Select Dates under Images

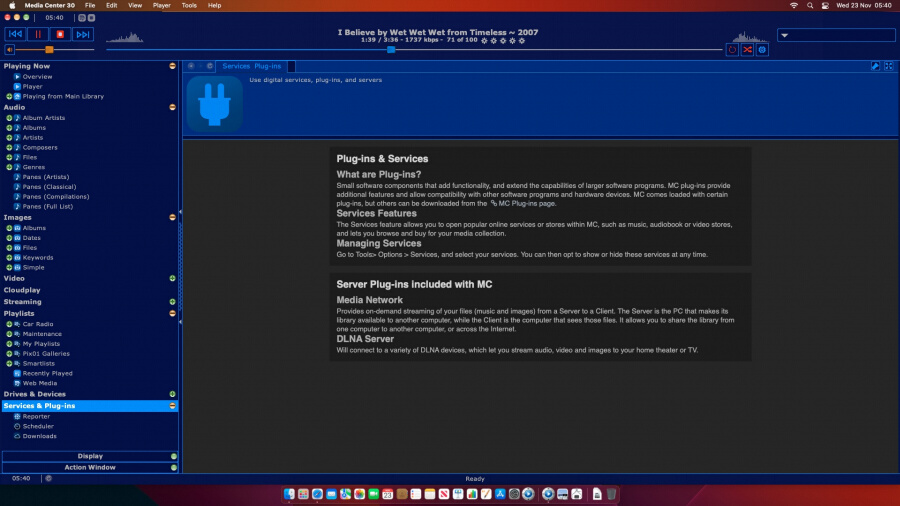coord(32,238)
